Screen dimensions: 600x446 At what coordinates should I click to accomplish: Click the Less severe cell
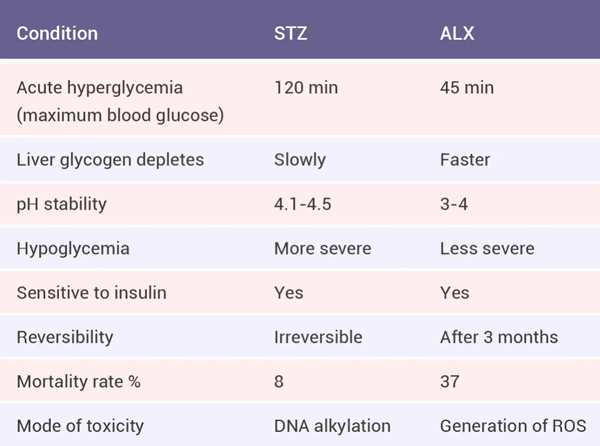point(487,249)
